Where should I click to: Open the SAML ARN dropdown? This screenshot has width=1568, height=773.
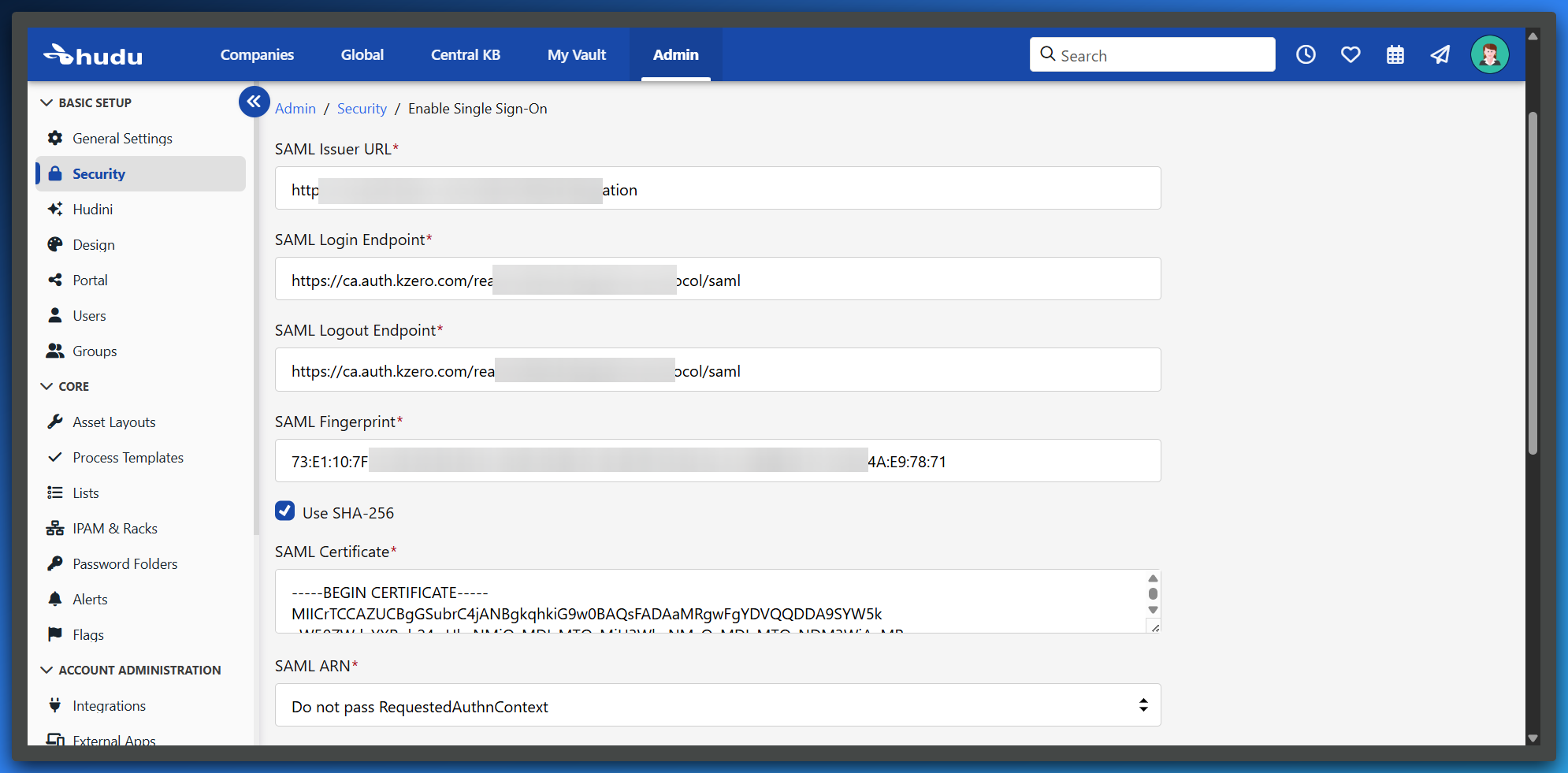pyautogui.click(x=718, y=705)
